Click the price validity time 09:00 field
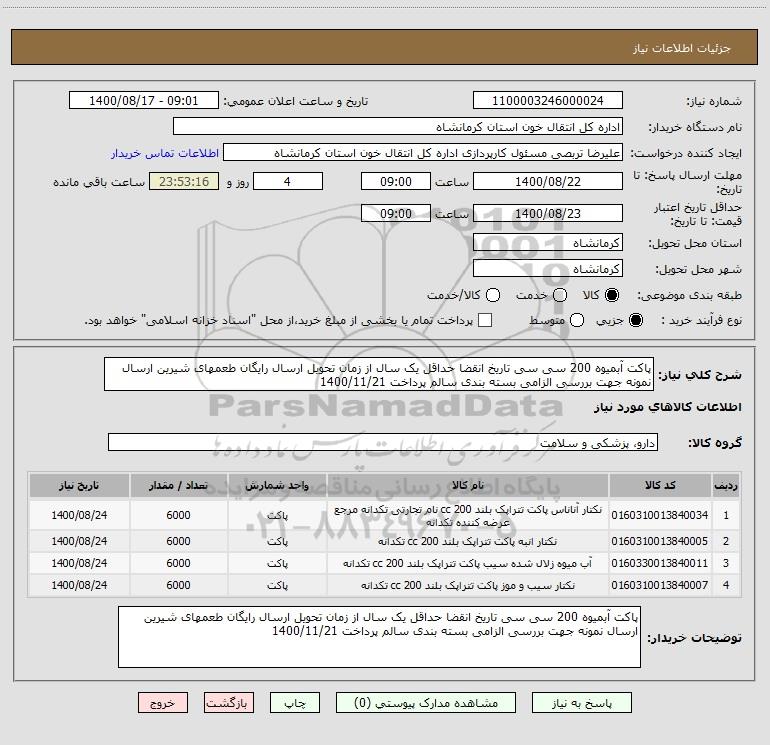The image size is (770, 745). (396, 213)
